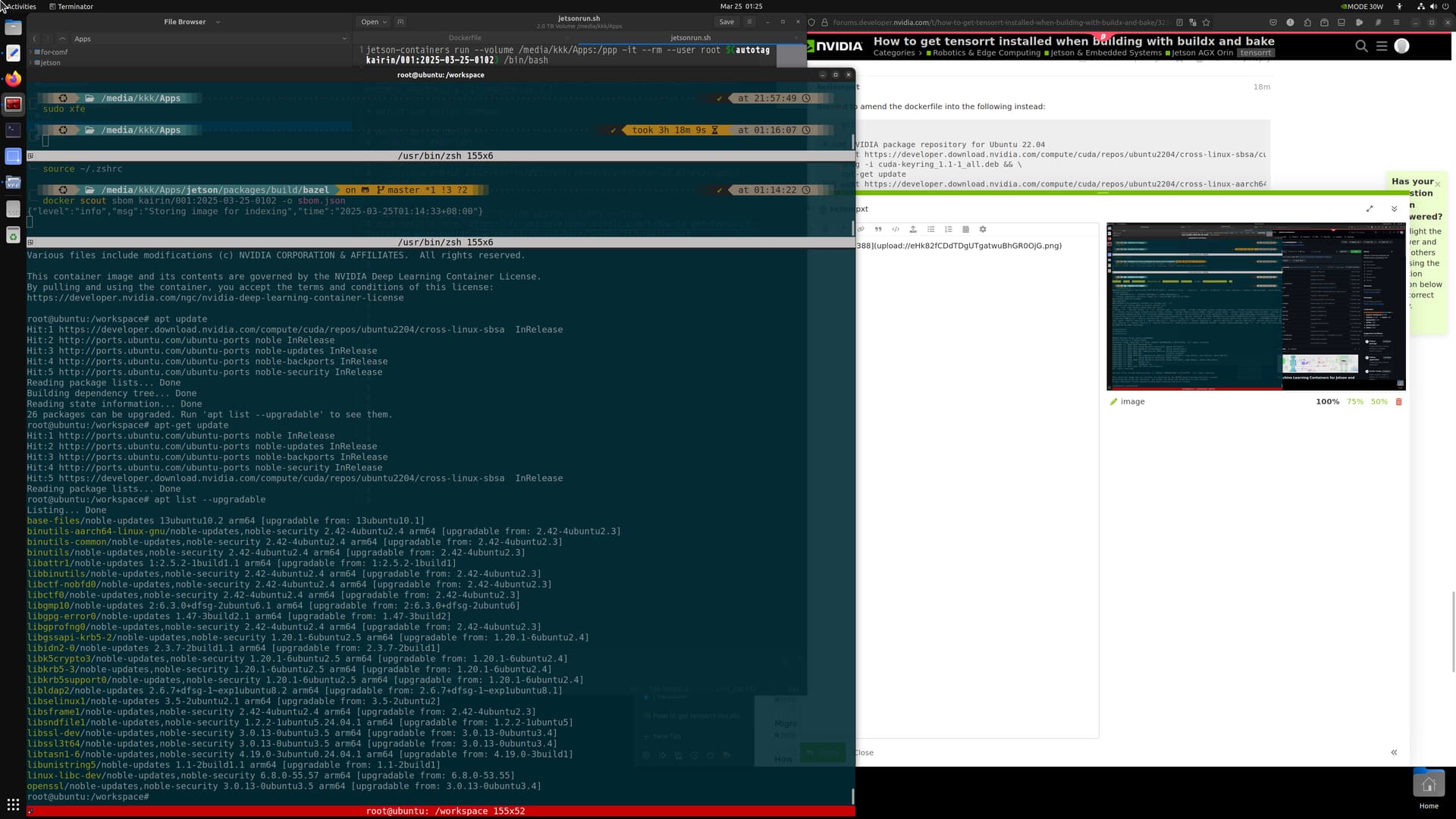Open the reader view icon in address bar
1456x819 pixels.
point(1179,22)
